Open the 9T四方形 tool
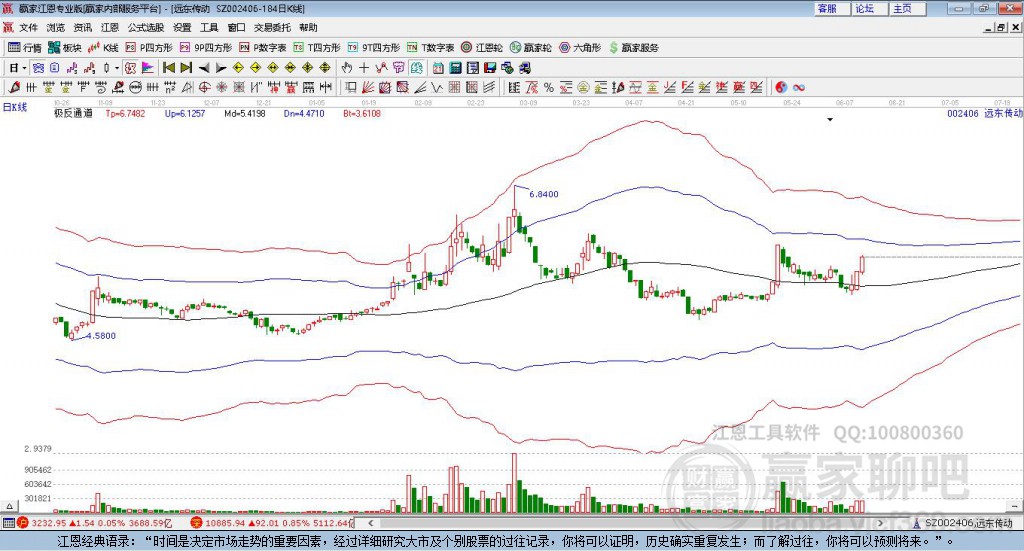 [x=374, y=48]
